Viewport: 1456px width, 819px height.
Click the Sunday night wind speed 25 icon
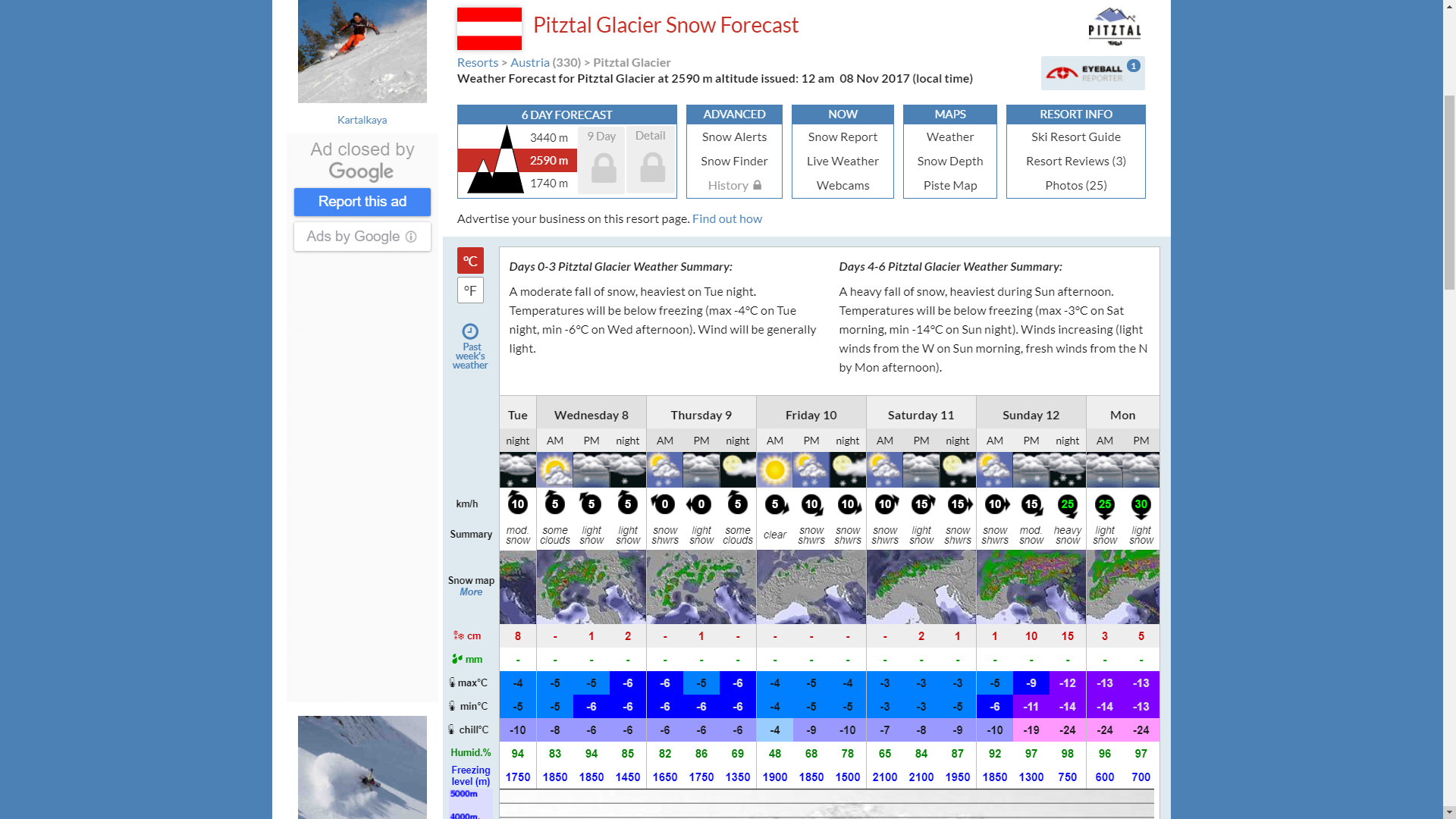click(1067, 504)
